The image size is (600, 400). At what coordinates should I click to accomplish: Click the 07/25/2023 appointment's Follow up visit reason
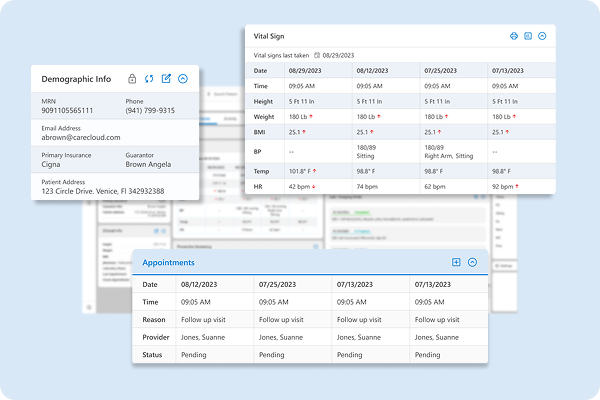[288, 320]
